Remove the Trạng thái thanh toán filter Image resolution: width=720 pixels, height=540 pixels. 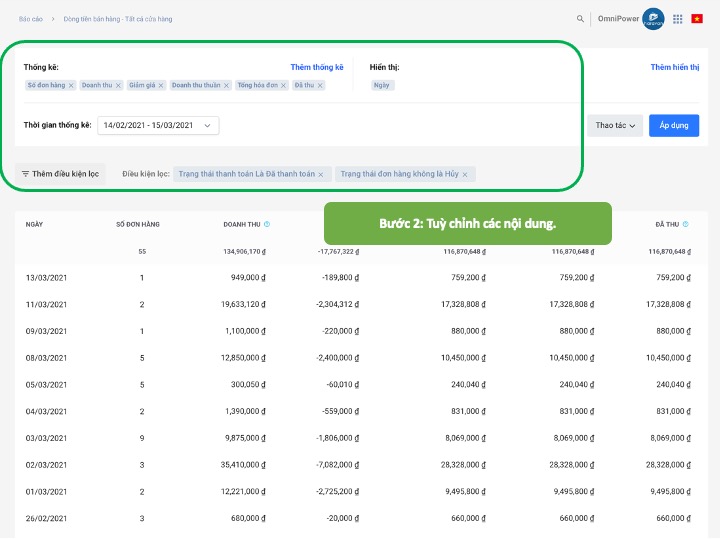[321, 174]
